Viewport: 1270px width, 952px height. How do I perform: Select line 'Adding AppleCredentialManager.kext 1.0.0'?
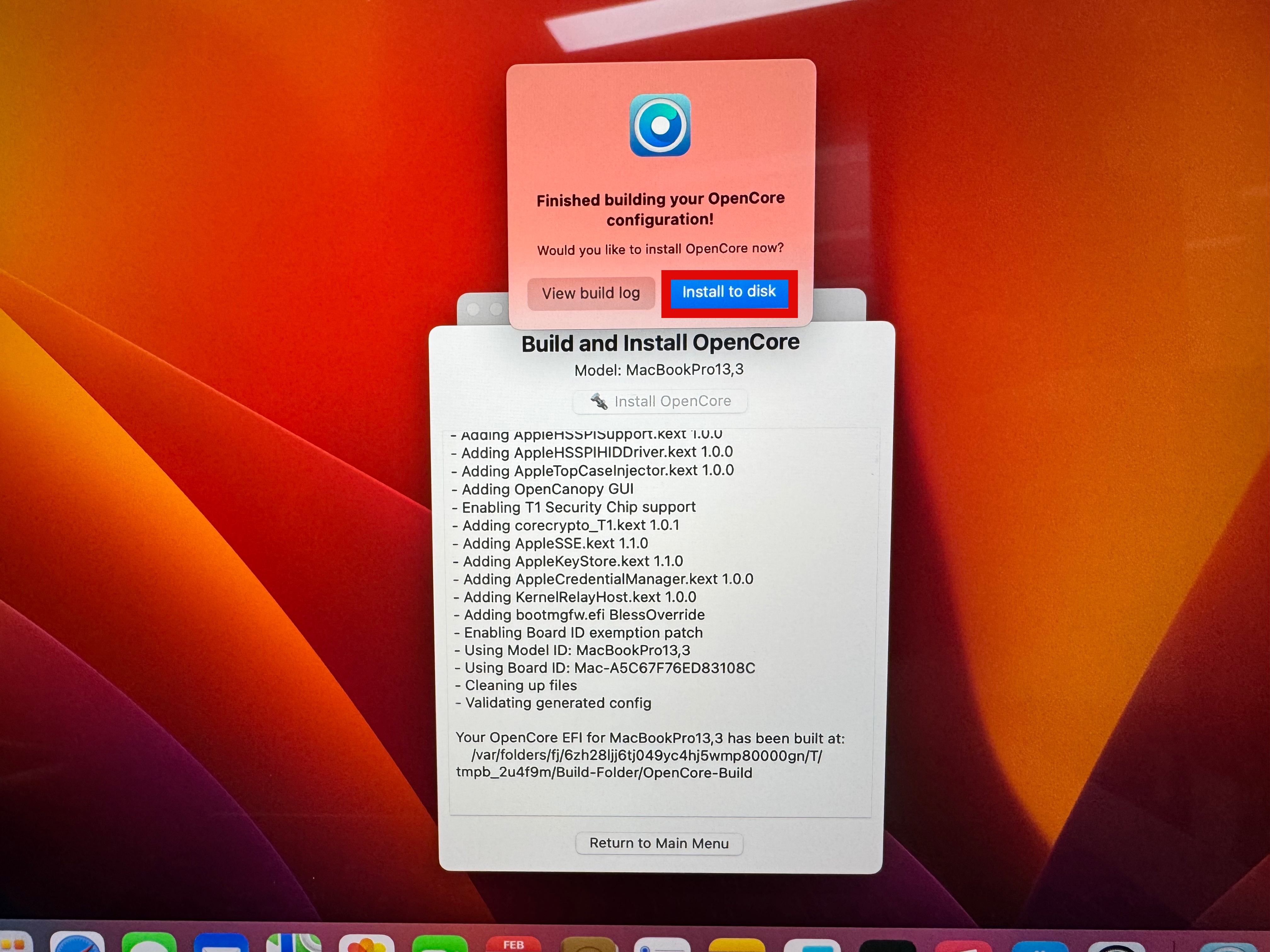click(604, 579)
